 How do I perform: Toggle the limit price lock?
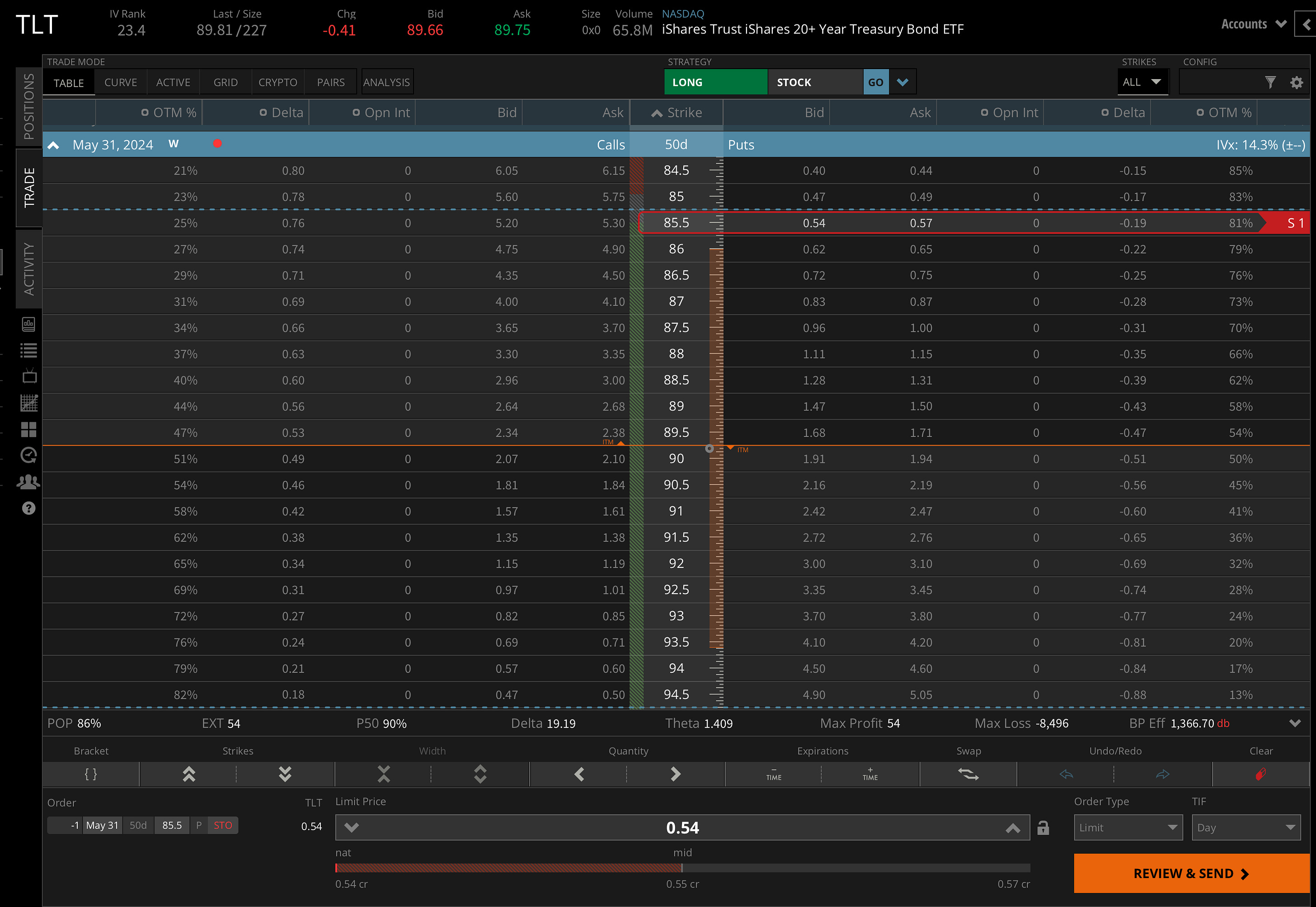pyautogui.click(x=1043, y=828)
